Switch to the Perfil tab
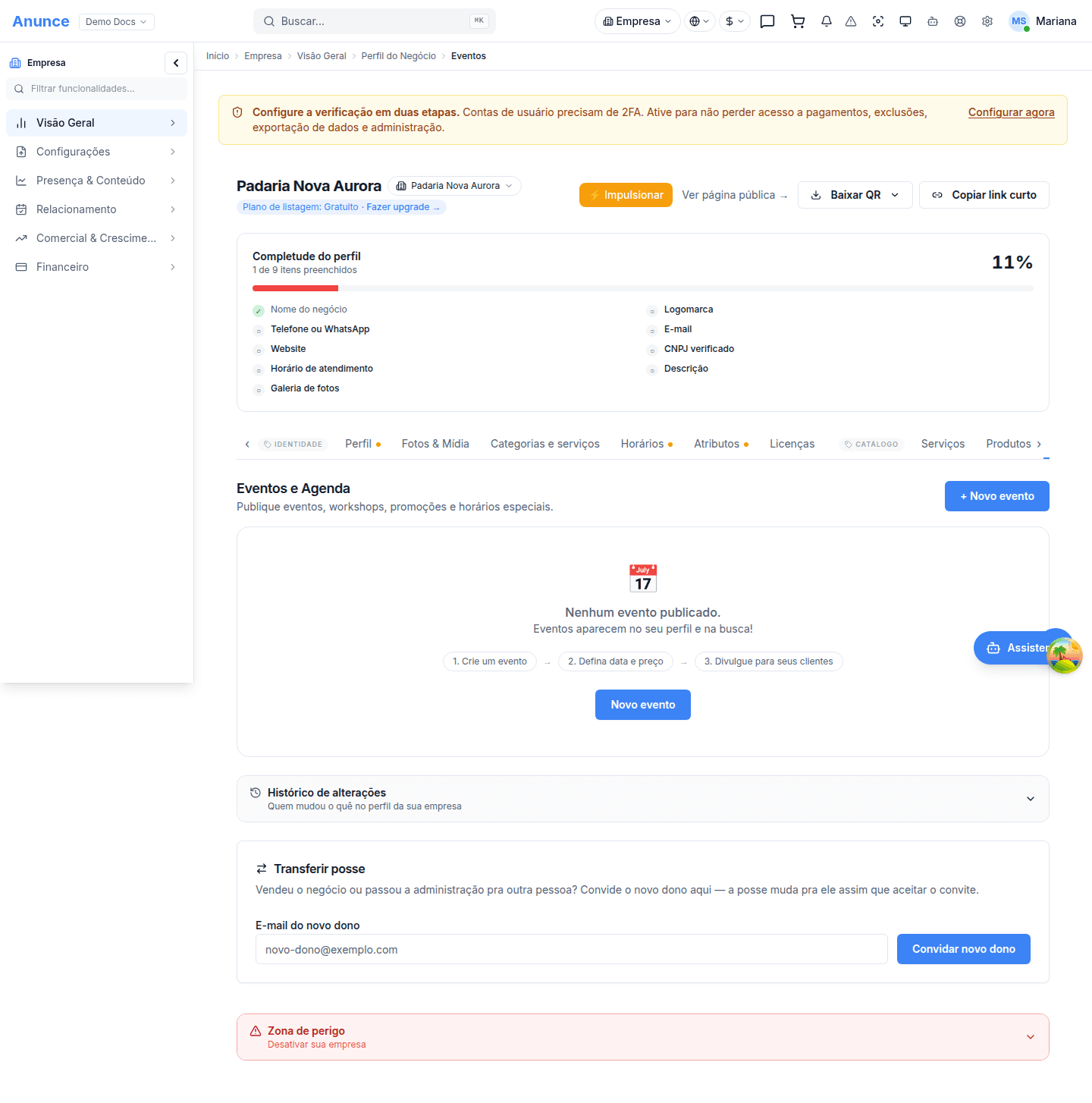Image resolution: width=1092 pixels, height=1103 pixels. (362, 444)
